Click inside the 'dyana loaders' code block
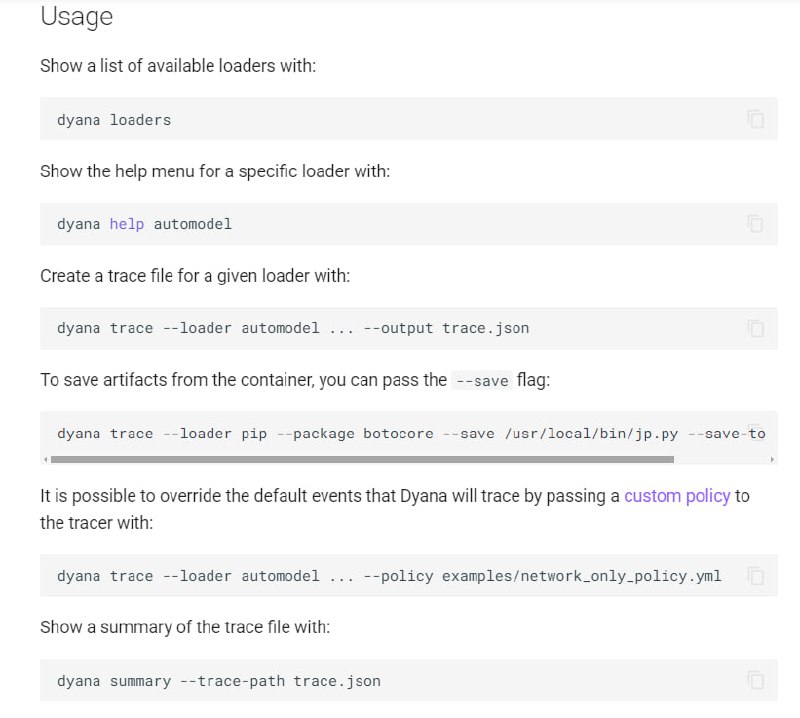 click(x=400, y=119)
